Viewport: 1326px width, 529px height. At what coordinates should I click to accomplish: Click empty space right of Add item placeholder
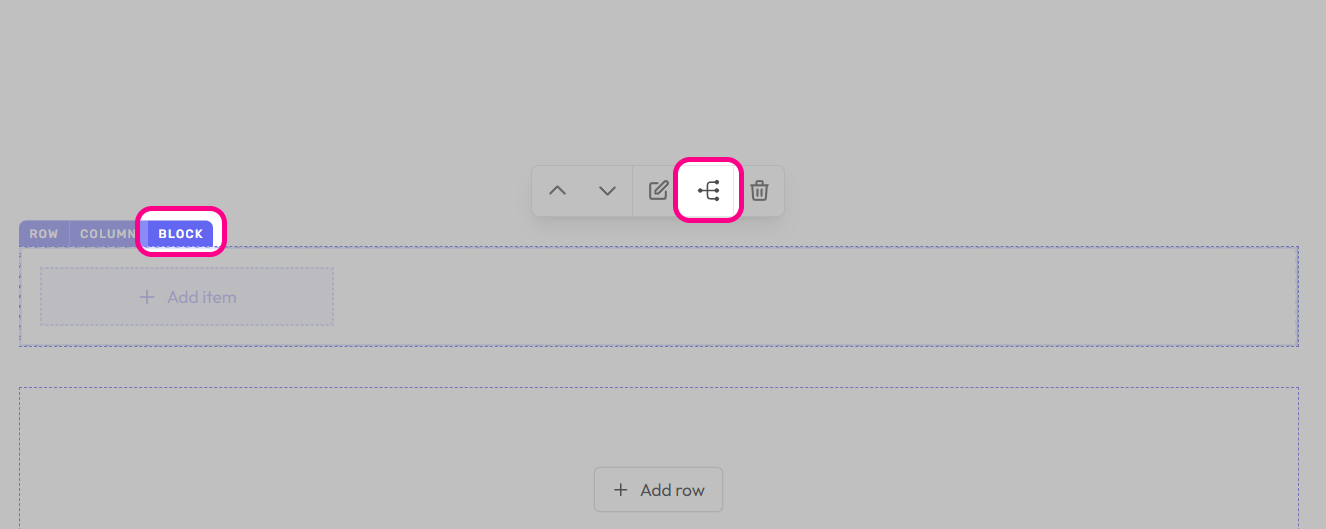pyautogui.click(x=800, y=297)
